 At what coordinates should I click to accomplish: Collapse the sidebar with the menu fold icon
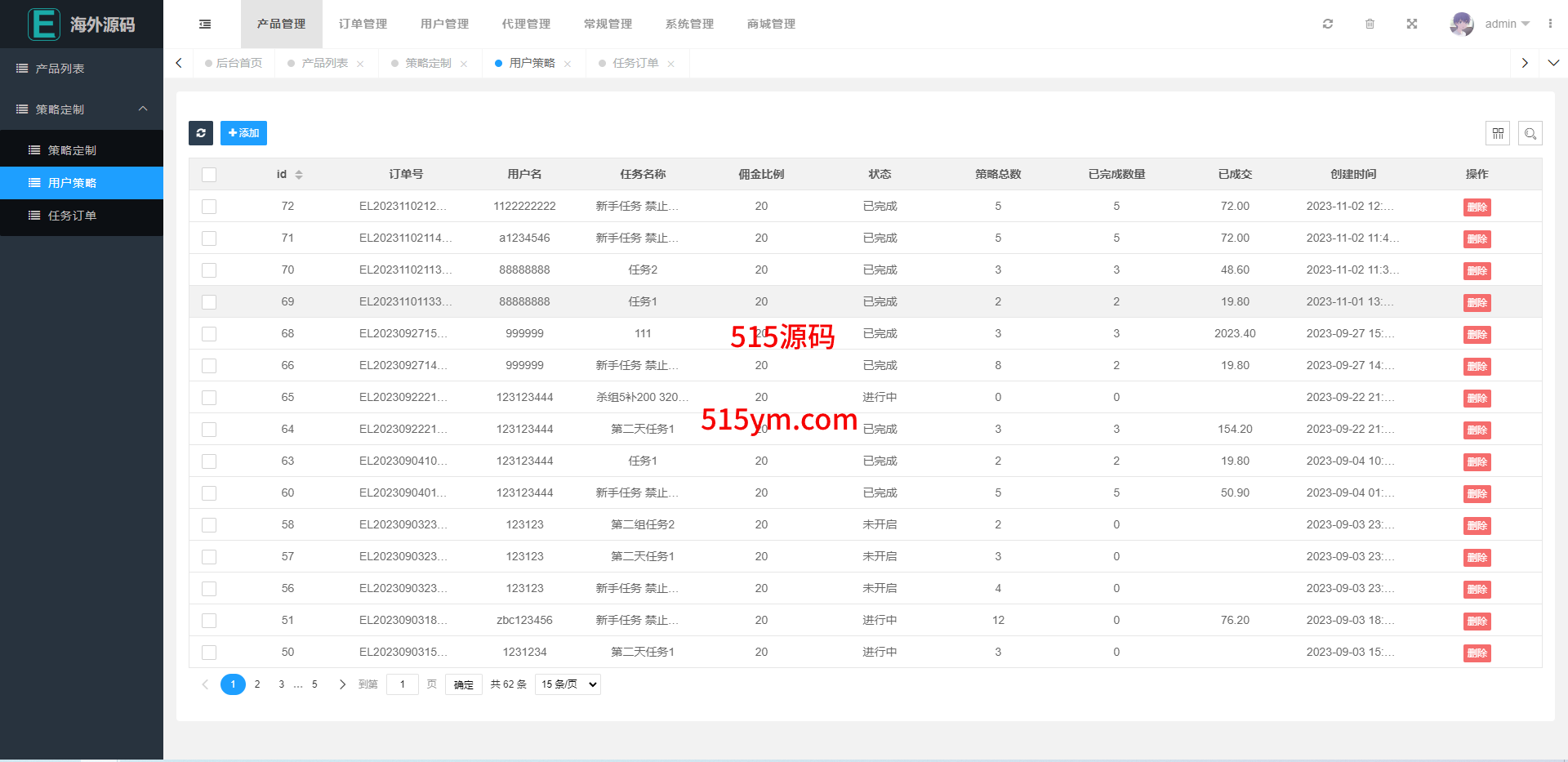click(x=205, y=25)
